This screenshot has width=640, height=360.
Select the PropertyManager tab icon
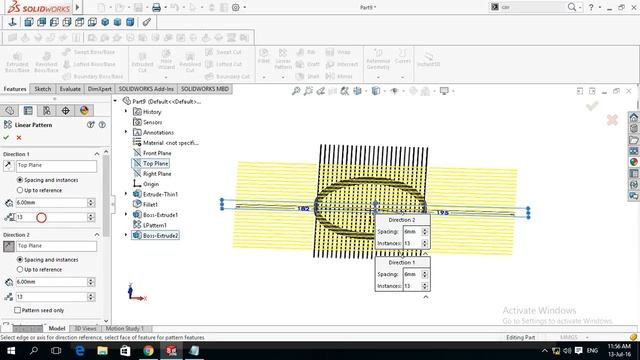28,111
